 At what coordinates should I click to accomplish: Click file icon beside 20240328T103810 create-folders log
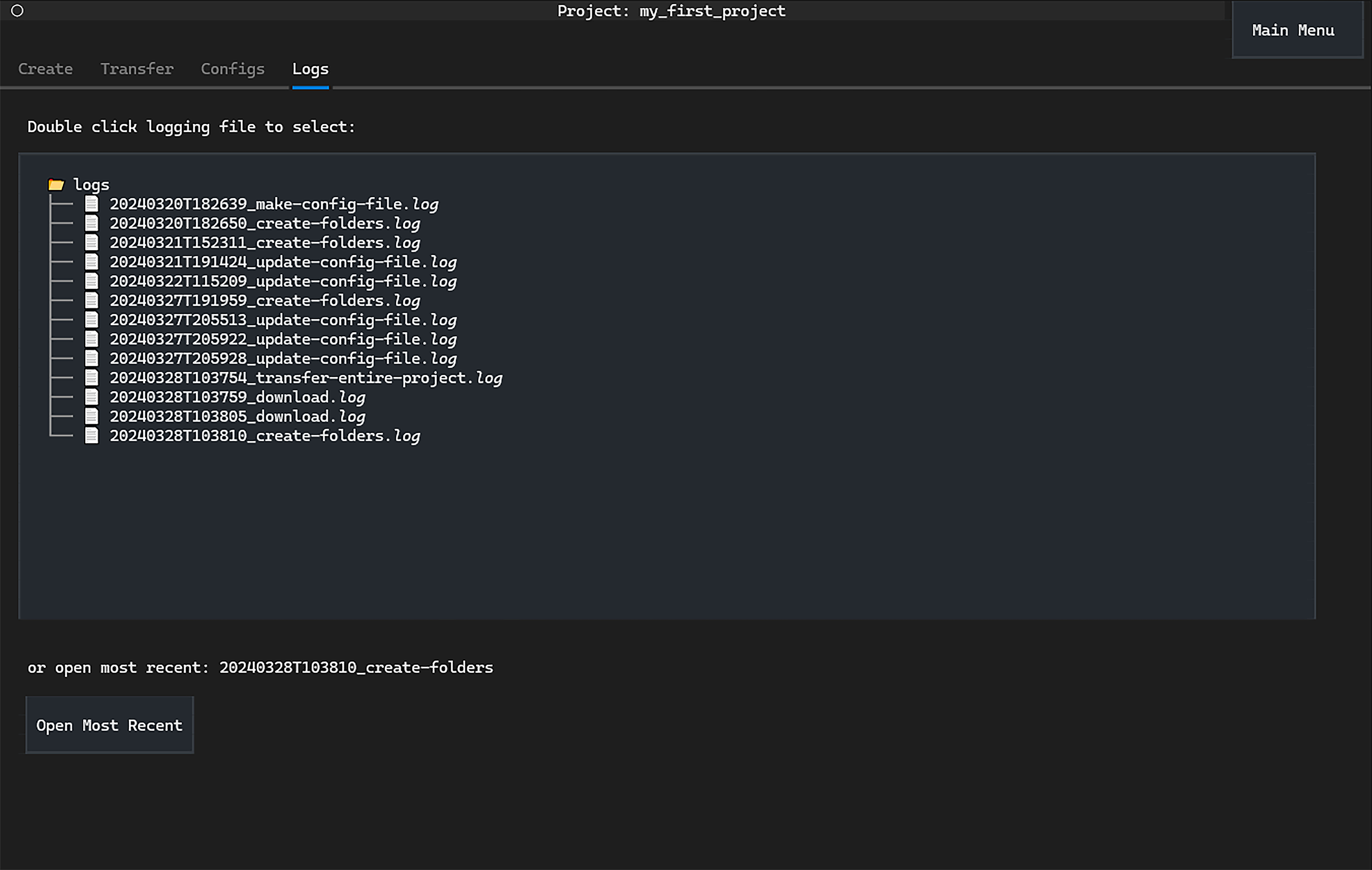pos(92,436)
